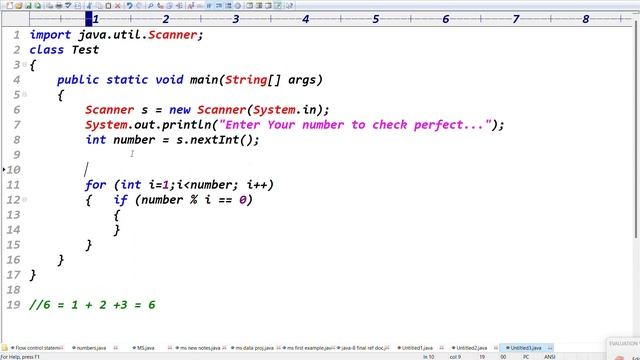Click the blue Undo arrow icon
640x360 pixels.
[129, 6]
